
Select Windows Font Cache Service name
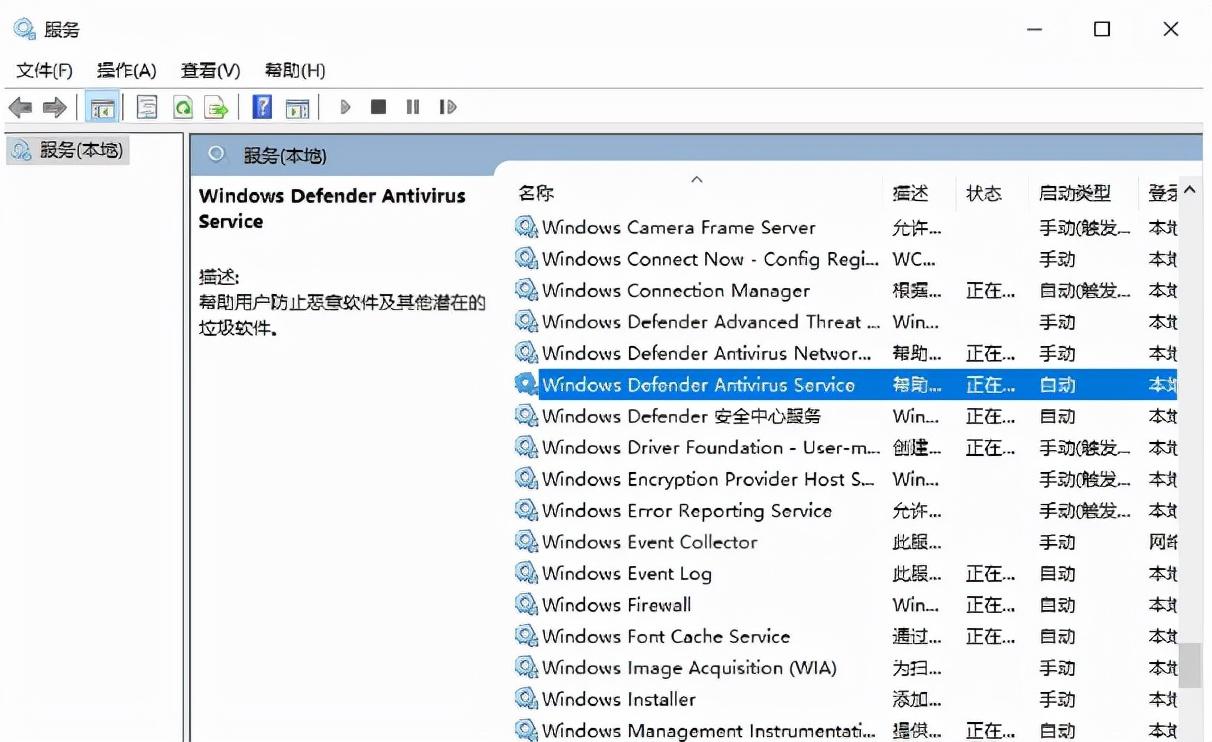click(x=666, y=636)
